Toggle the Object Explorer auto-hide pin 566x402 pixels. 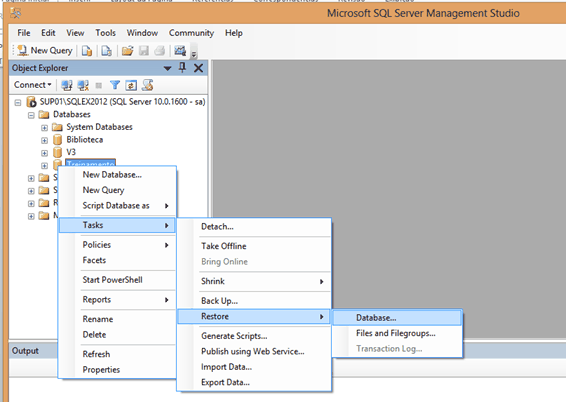[182, 67]
